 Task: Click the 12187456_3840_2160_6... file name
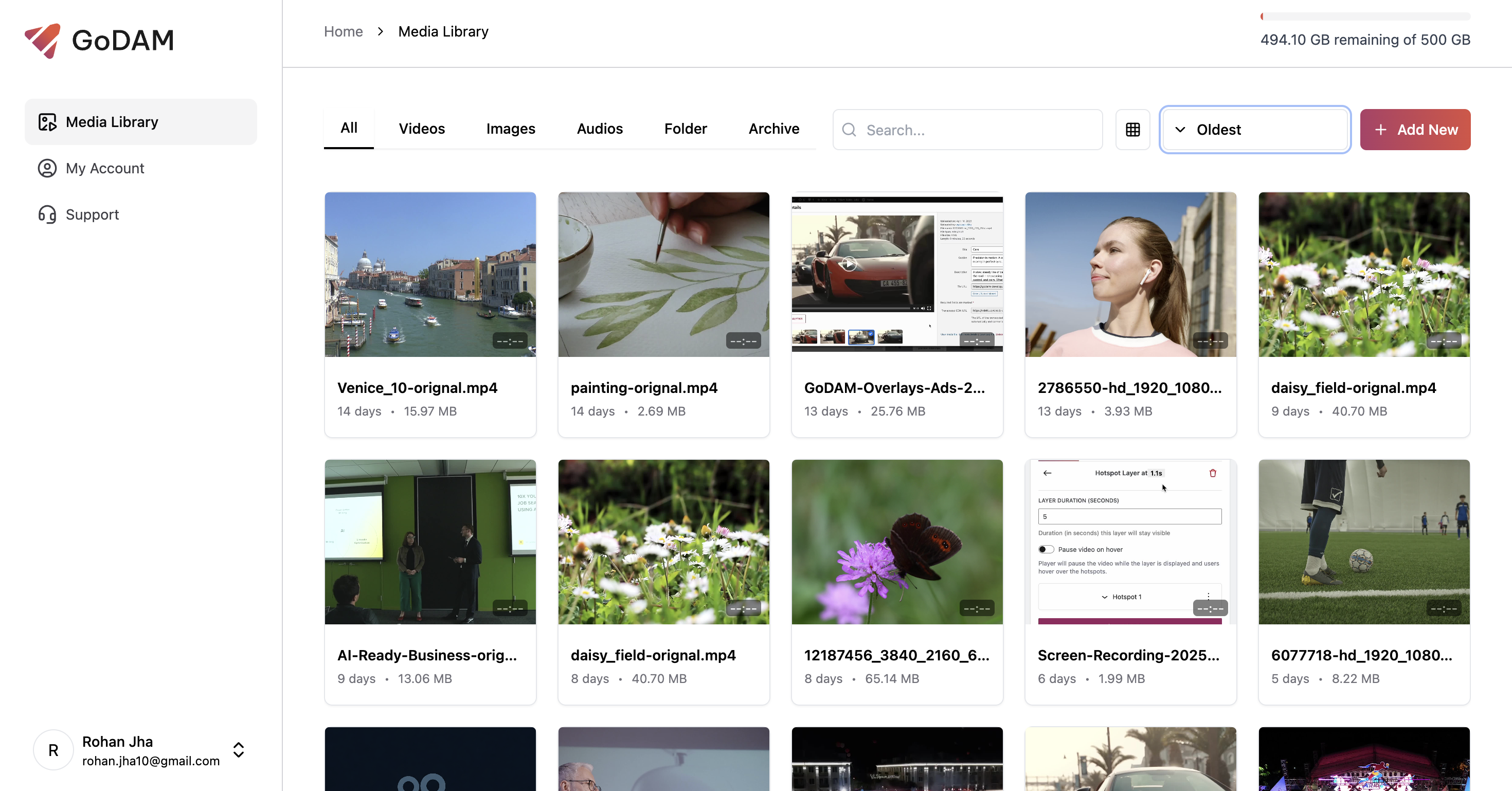[896, 655]
